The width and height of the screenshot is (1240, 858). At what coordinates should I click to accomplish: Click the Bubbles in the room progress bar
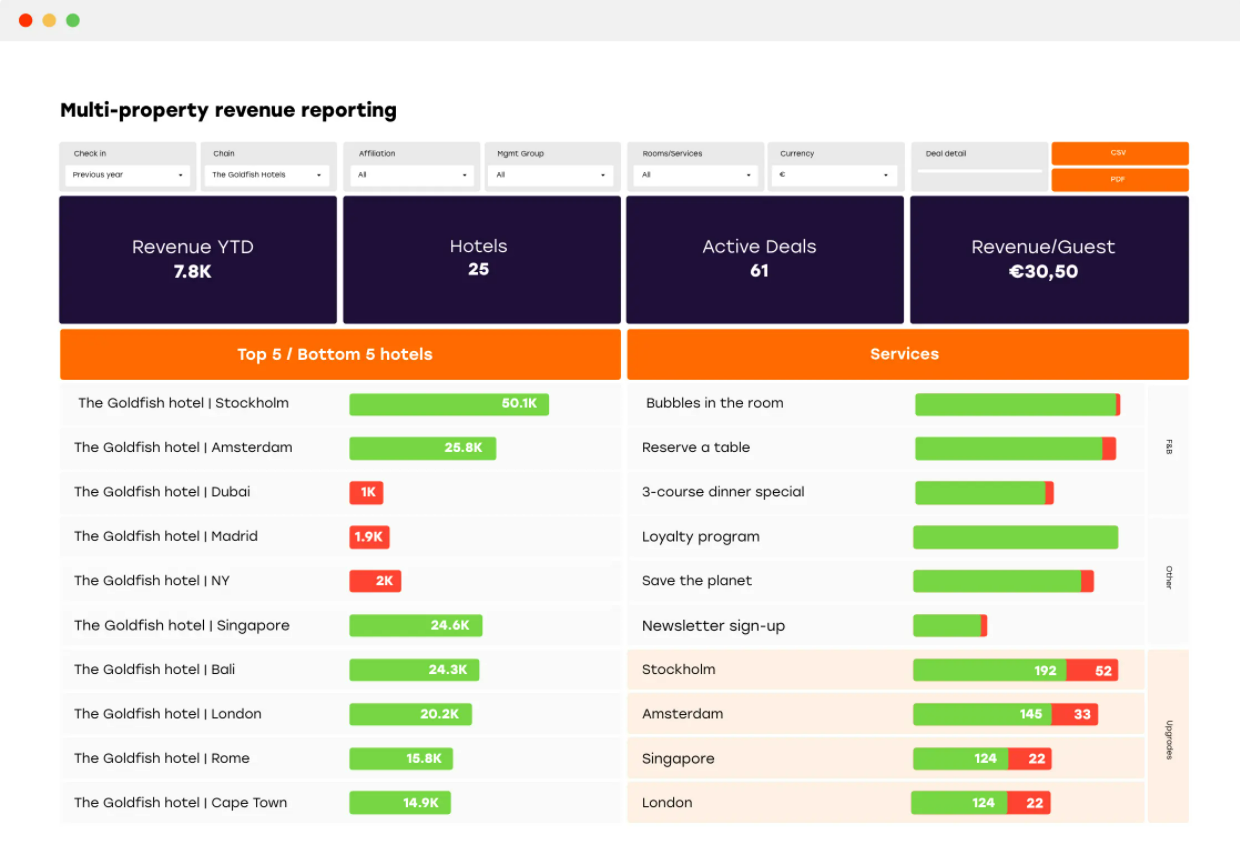click(x=1016, y=404)
